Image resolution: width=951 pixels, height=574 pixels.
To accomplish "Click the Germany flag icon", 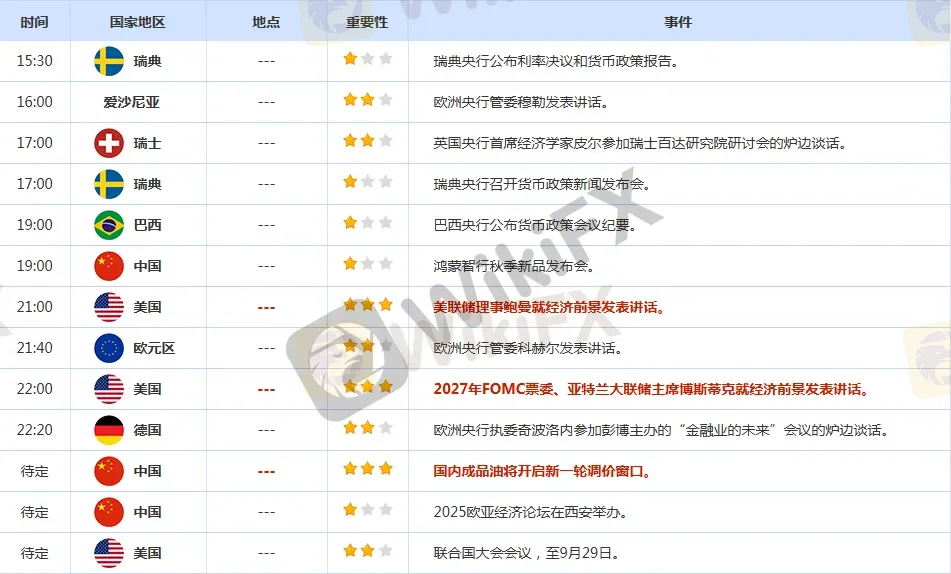I will point(109,430).
